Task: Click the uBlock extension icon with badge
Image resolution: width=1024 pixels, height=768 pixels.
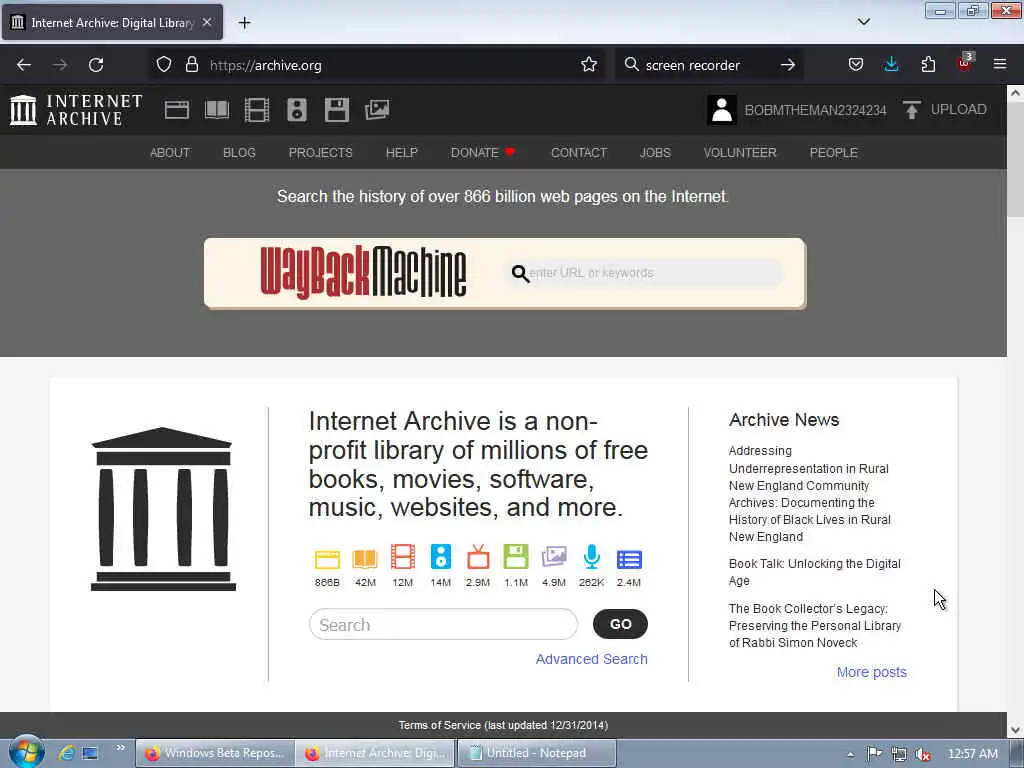Action: click(965, 63)
